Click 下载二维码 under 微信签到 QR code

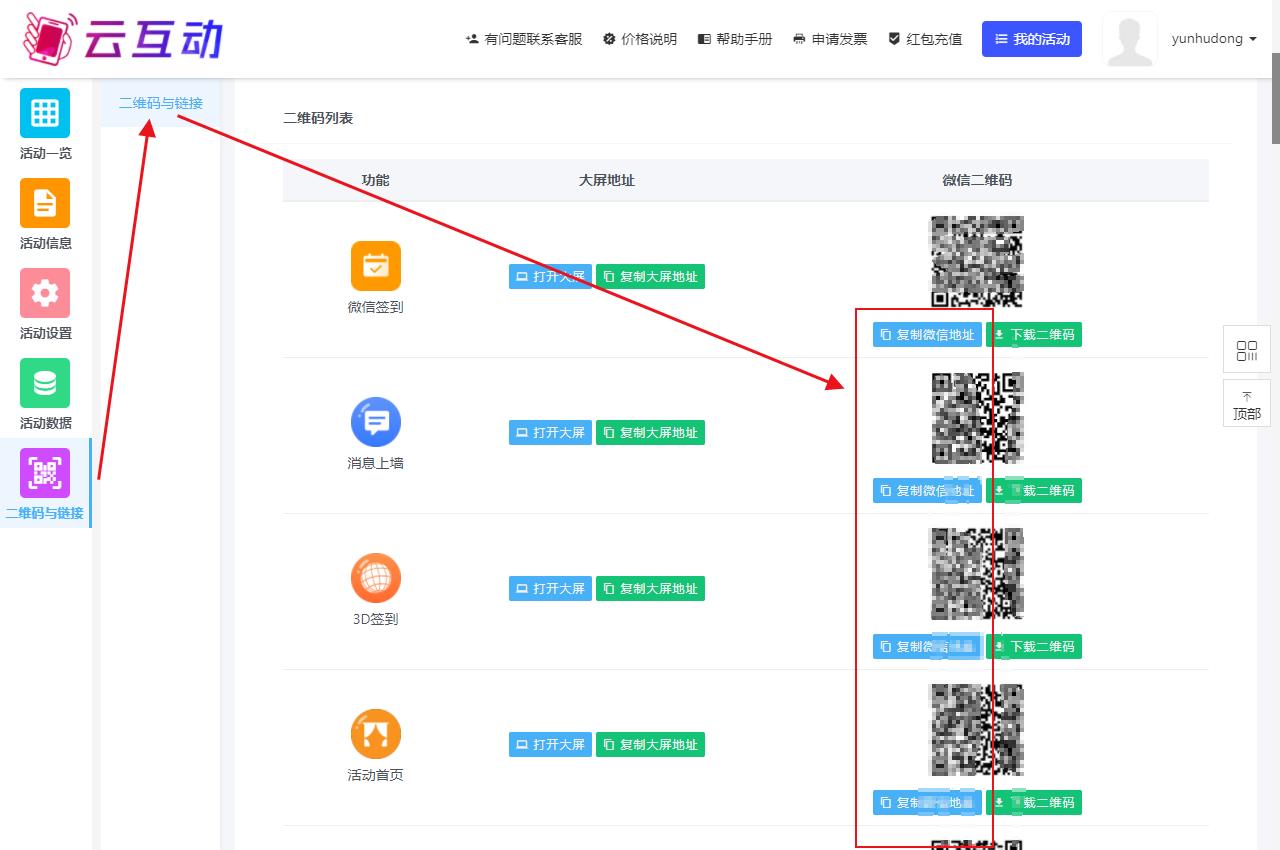[1034, 335]
